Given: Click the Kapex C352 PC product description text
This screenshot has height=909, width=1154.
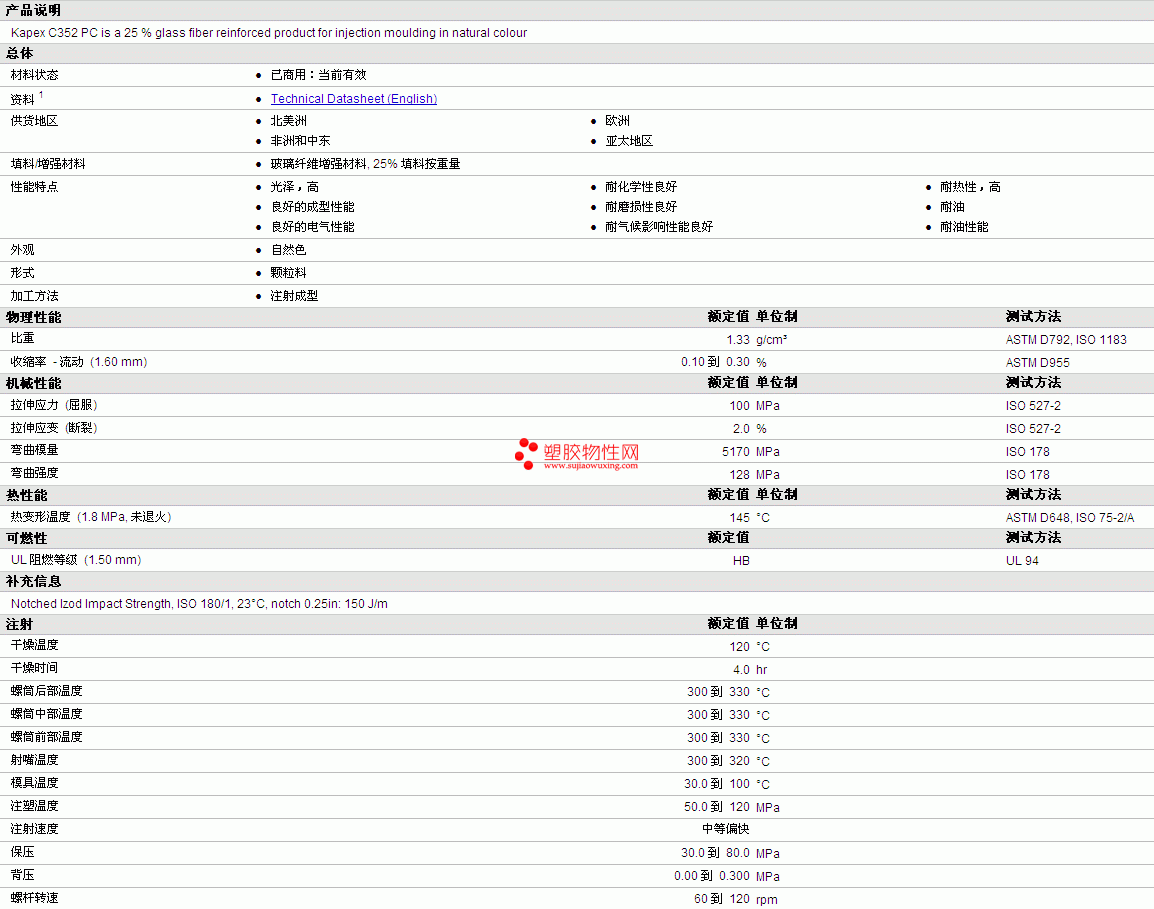Looking at the screenshot, I should (269, 33).
